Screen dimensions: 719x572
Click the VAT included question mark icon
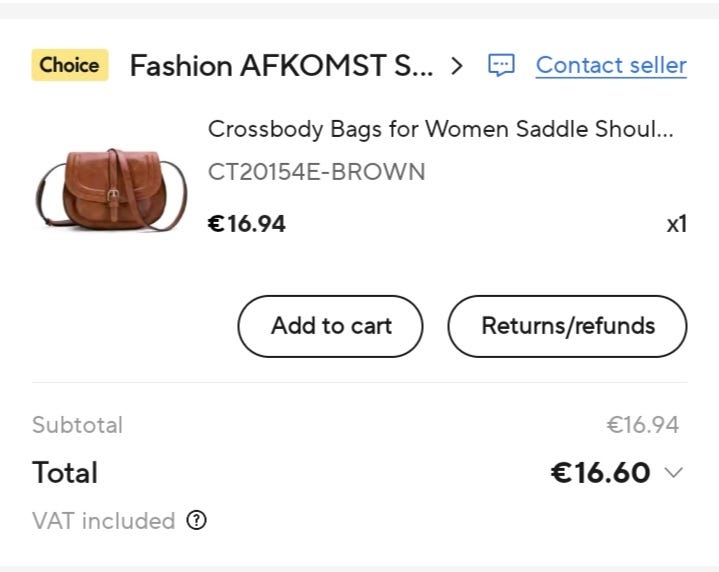pyautogui.click(x=197, y=520)
